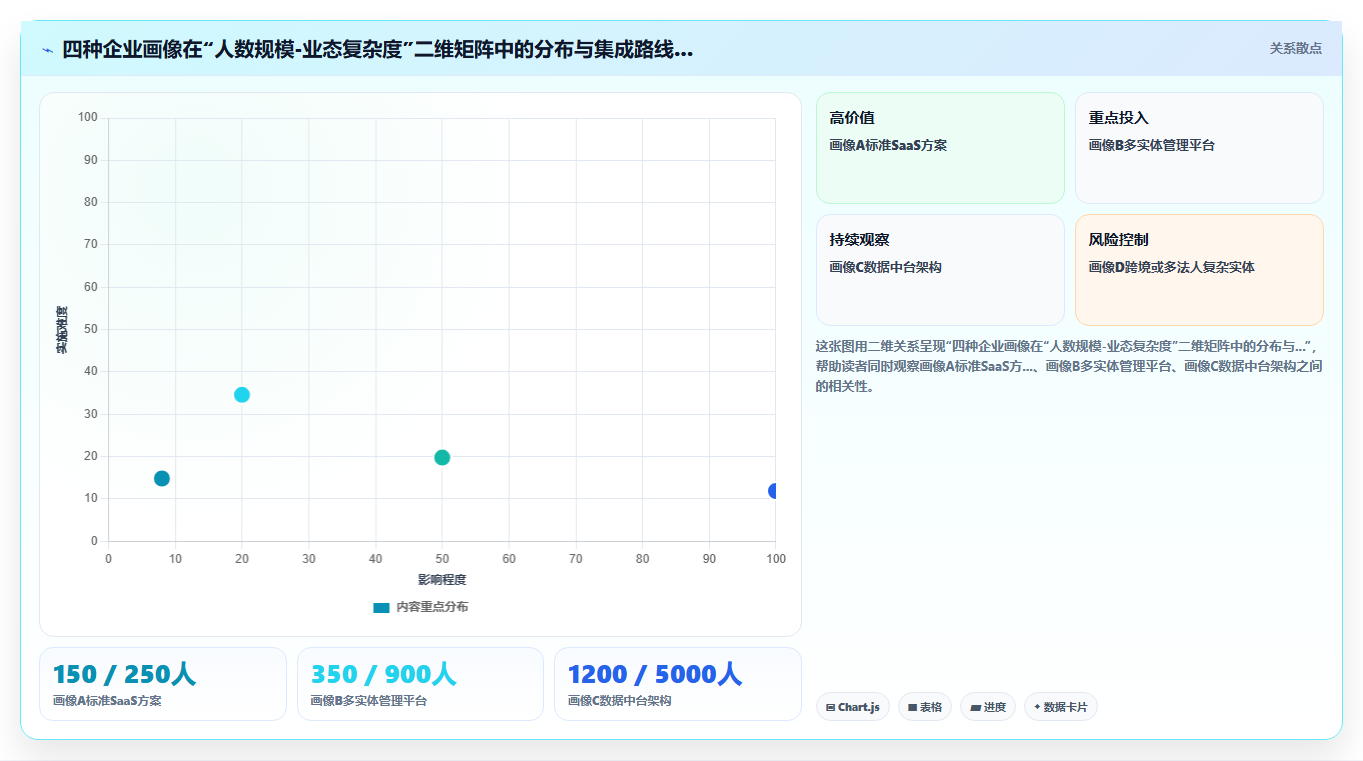Click the lightning icon beside the title
Image resolution: width=1363 pixels, height=761 pixels.
(x=47, y=50)
